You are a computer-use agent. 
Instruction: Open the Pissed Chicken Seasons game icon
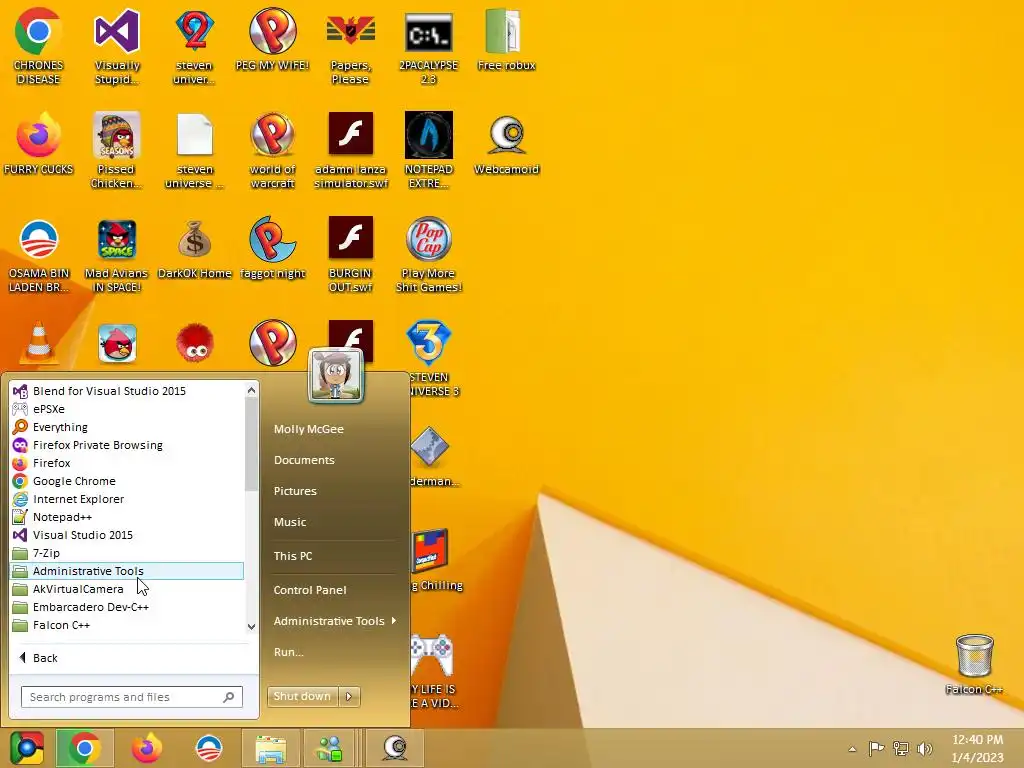pos(116,150)
